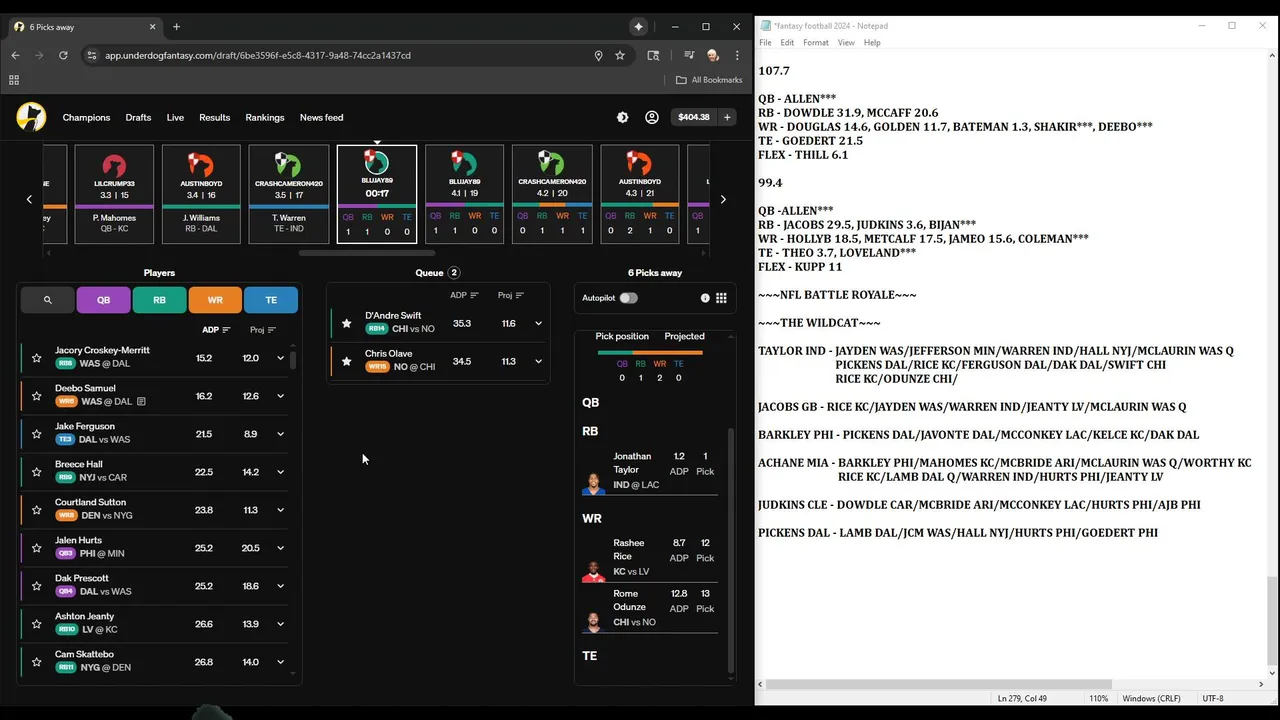
Task: Expand Jake Ferguson row chevron
Action: pos(281,434)
